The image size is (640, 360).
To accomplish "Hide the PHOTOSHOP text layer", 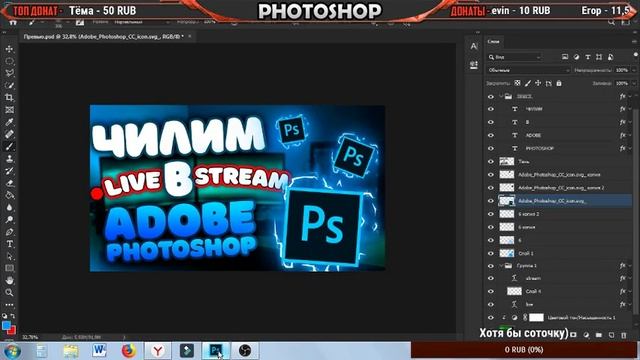I will (491, 149).
